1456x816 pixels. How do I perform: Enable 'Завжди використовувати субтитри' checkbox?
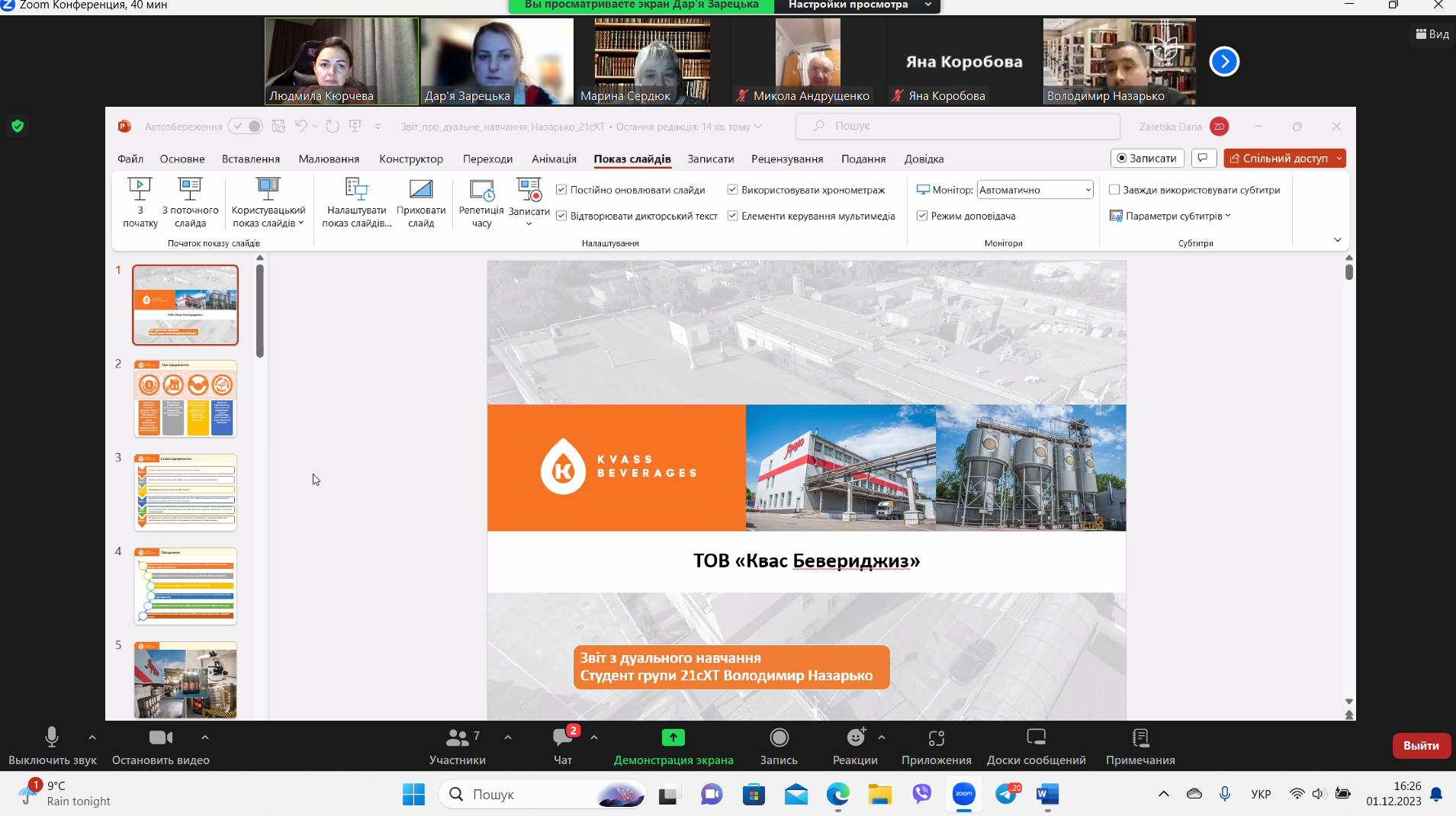pos(1114,190)
